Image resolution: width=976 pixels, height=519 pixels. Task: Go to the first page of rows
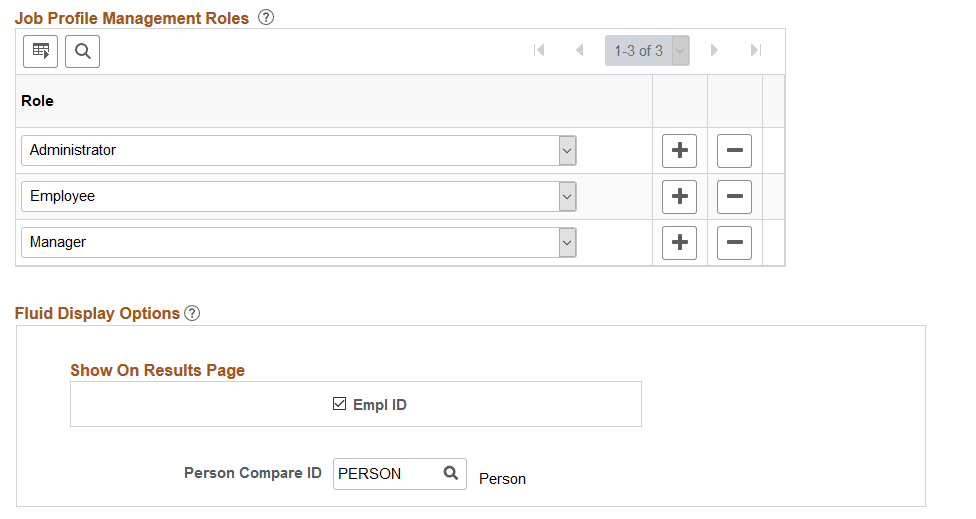539,51
